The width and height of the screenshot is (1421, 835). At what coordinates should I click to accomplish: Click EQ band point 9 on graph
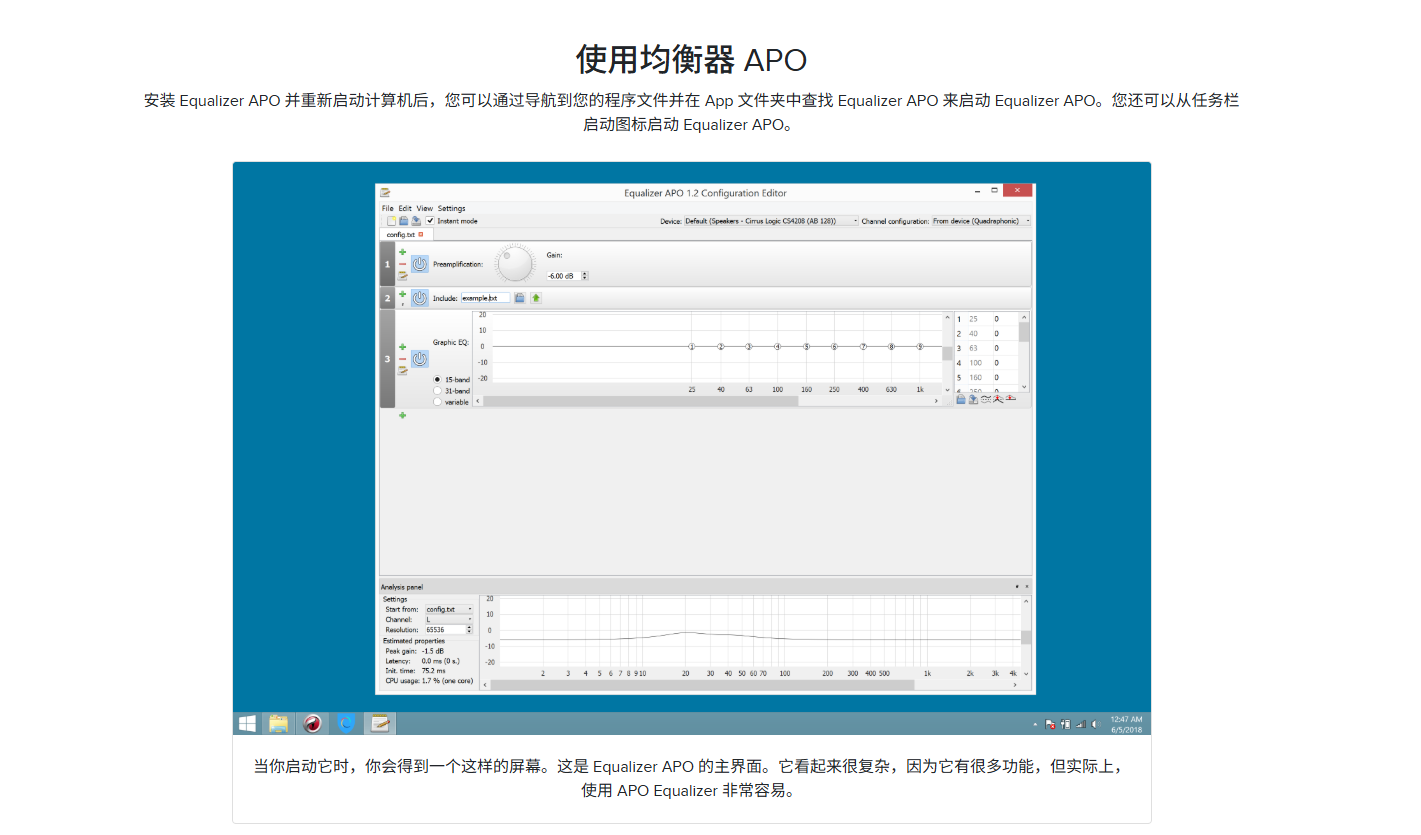921,347
